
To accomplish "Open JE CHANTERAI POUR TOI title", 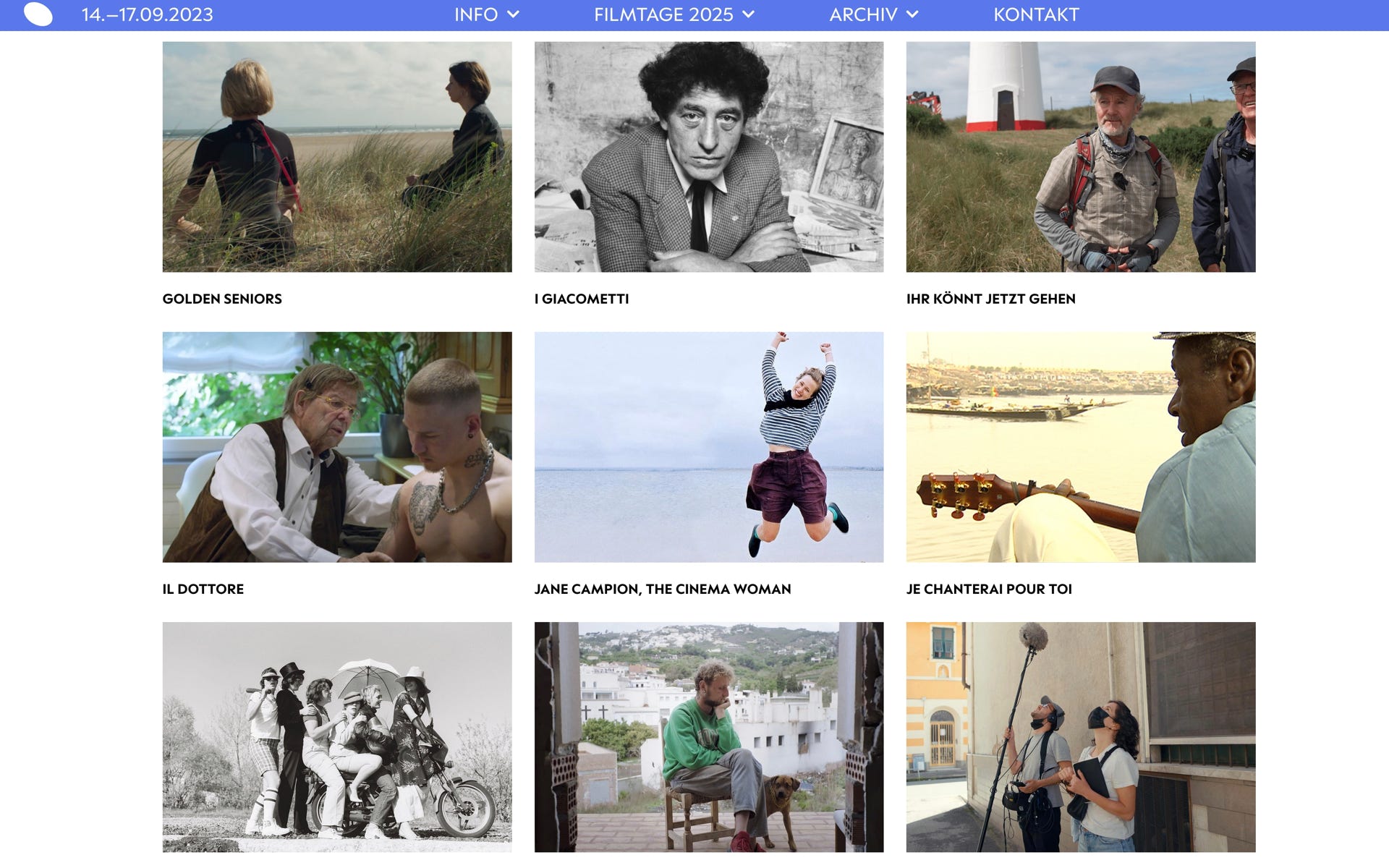I will point(989,589).
